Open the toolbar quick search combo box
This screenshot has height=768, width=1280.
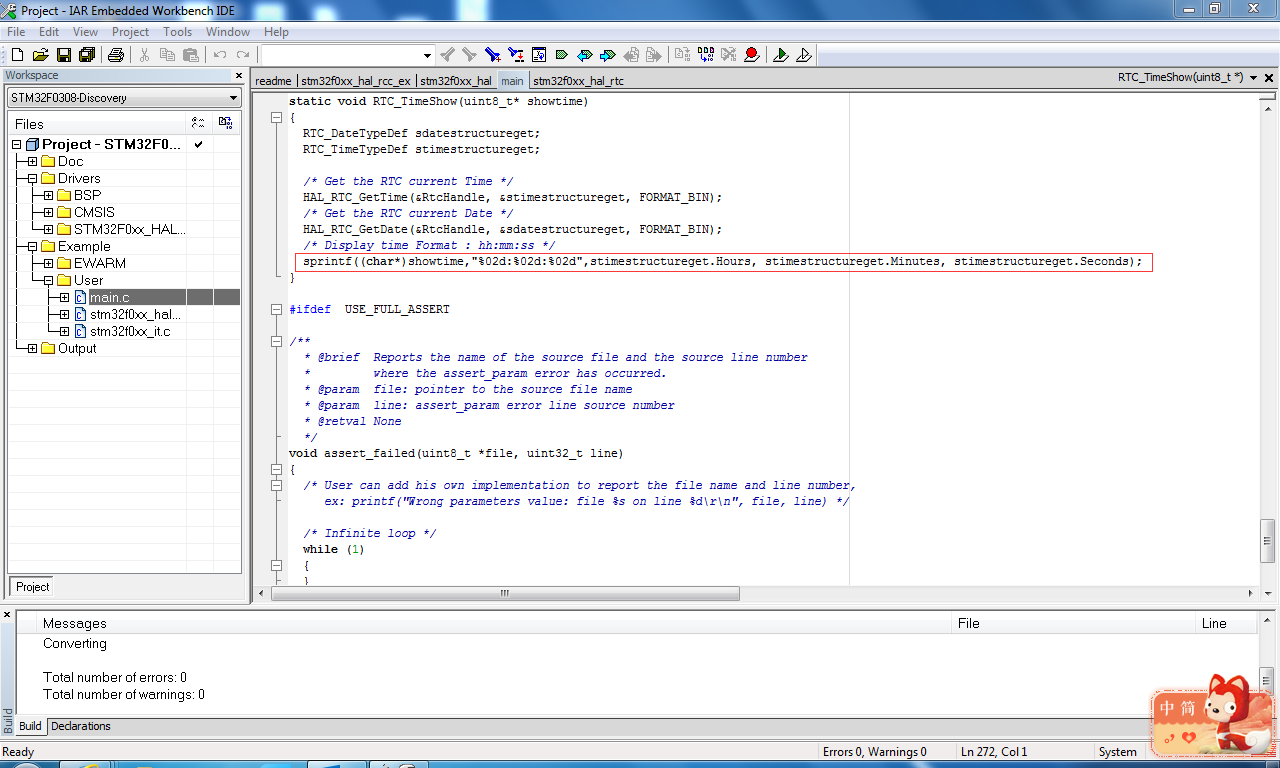click(347, 55)
